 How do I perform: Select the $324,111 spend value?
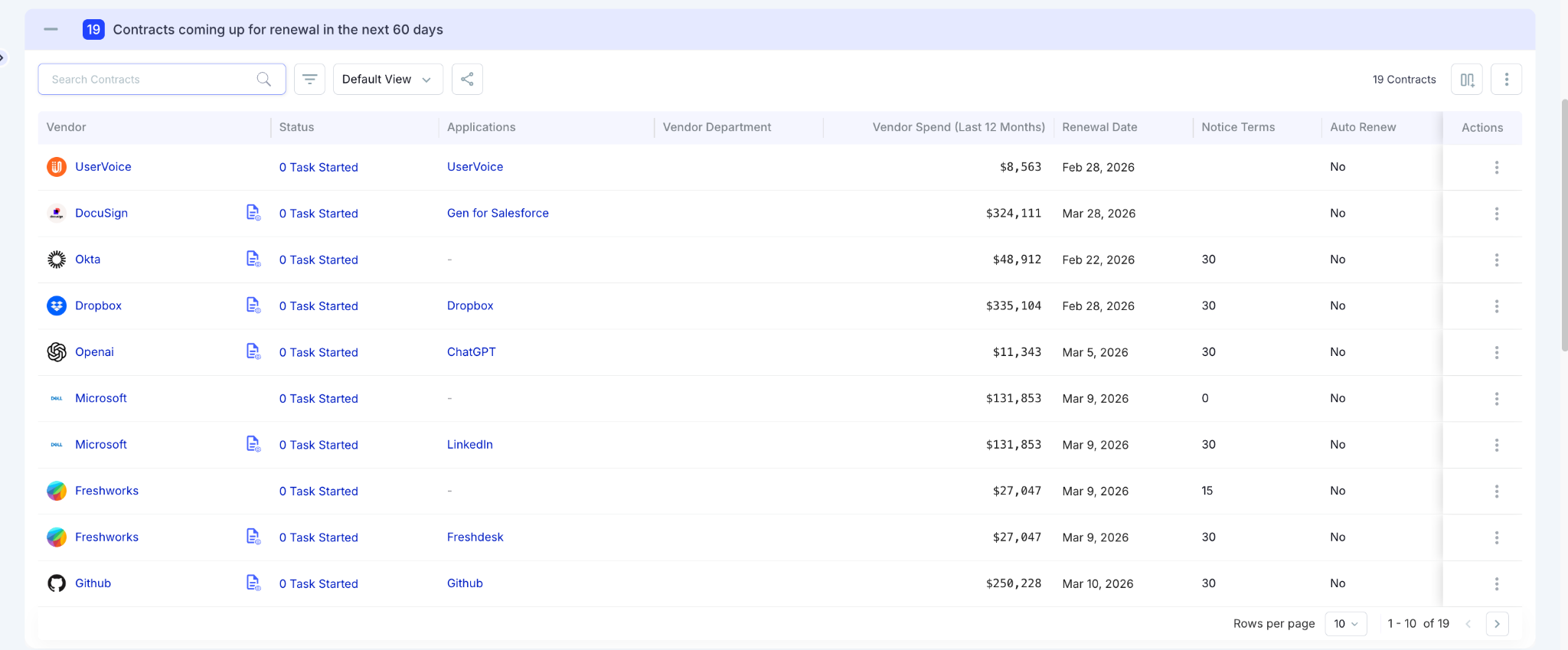(x=1013, y=214)
